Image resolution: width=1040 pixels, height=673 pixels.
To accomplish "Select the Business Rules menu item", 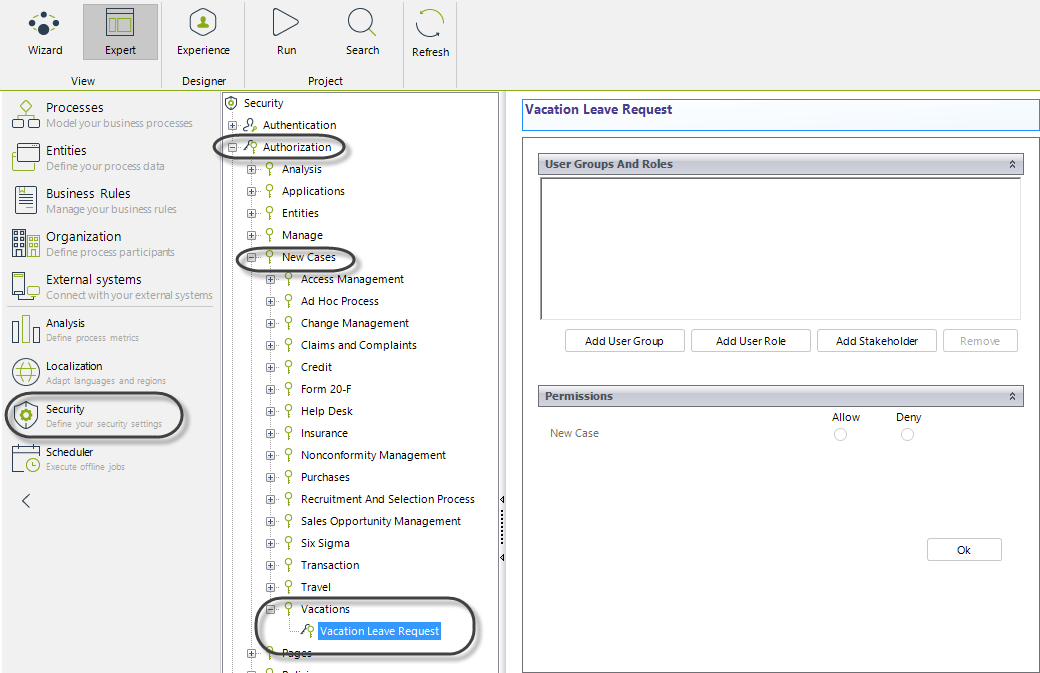I will click(x=88, y=200).
